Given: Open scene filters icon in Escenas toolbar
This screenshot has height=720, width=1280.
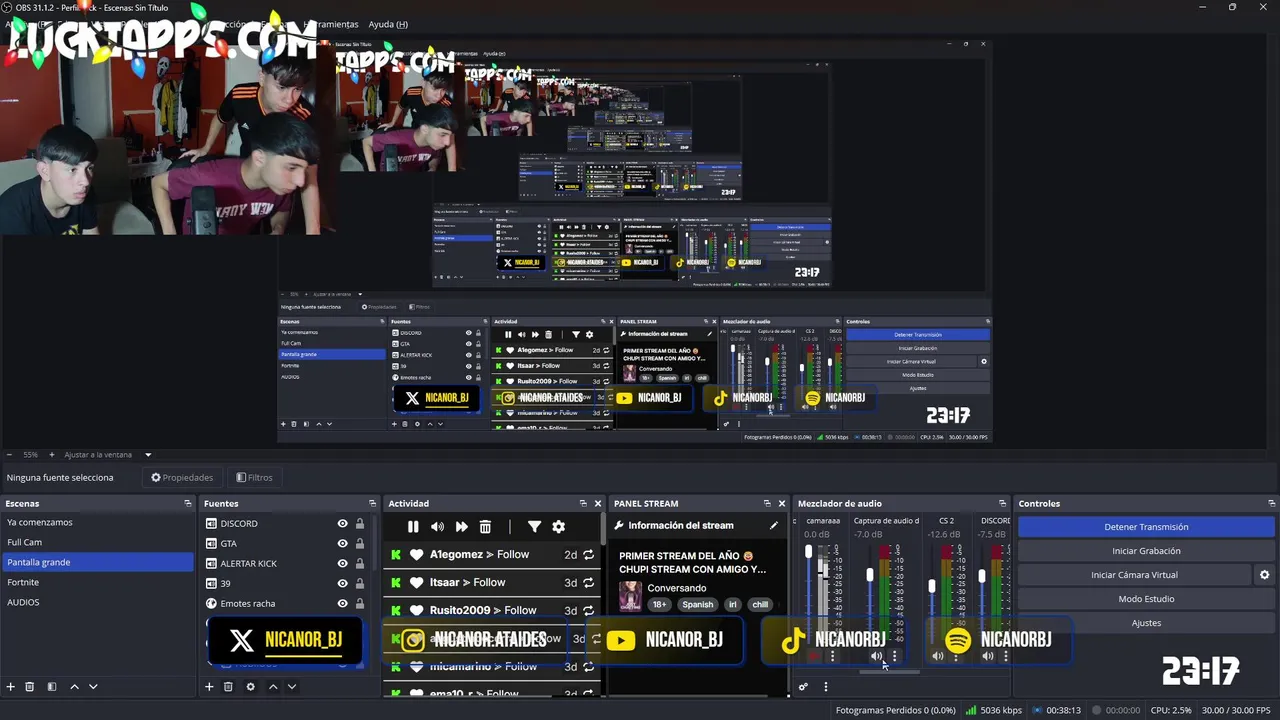Looking at the screenshot, I should click(51, 687).
